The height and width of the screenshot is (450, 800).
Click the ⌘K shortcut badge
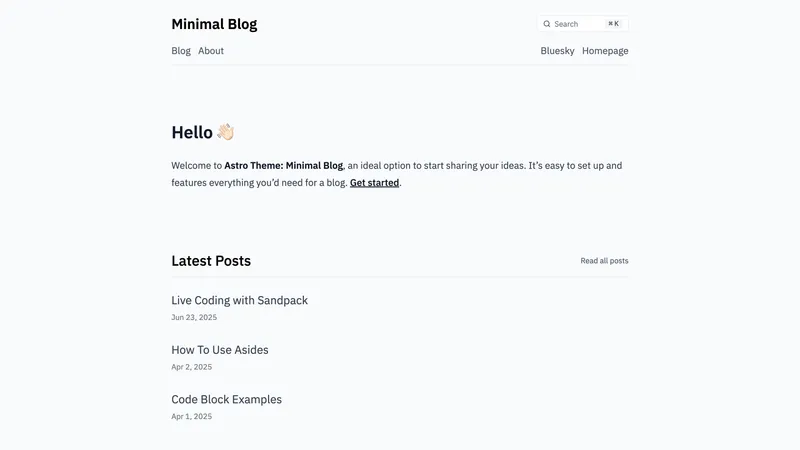(613, 24)
